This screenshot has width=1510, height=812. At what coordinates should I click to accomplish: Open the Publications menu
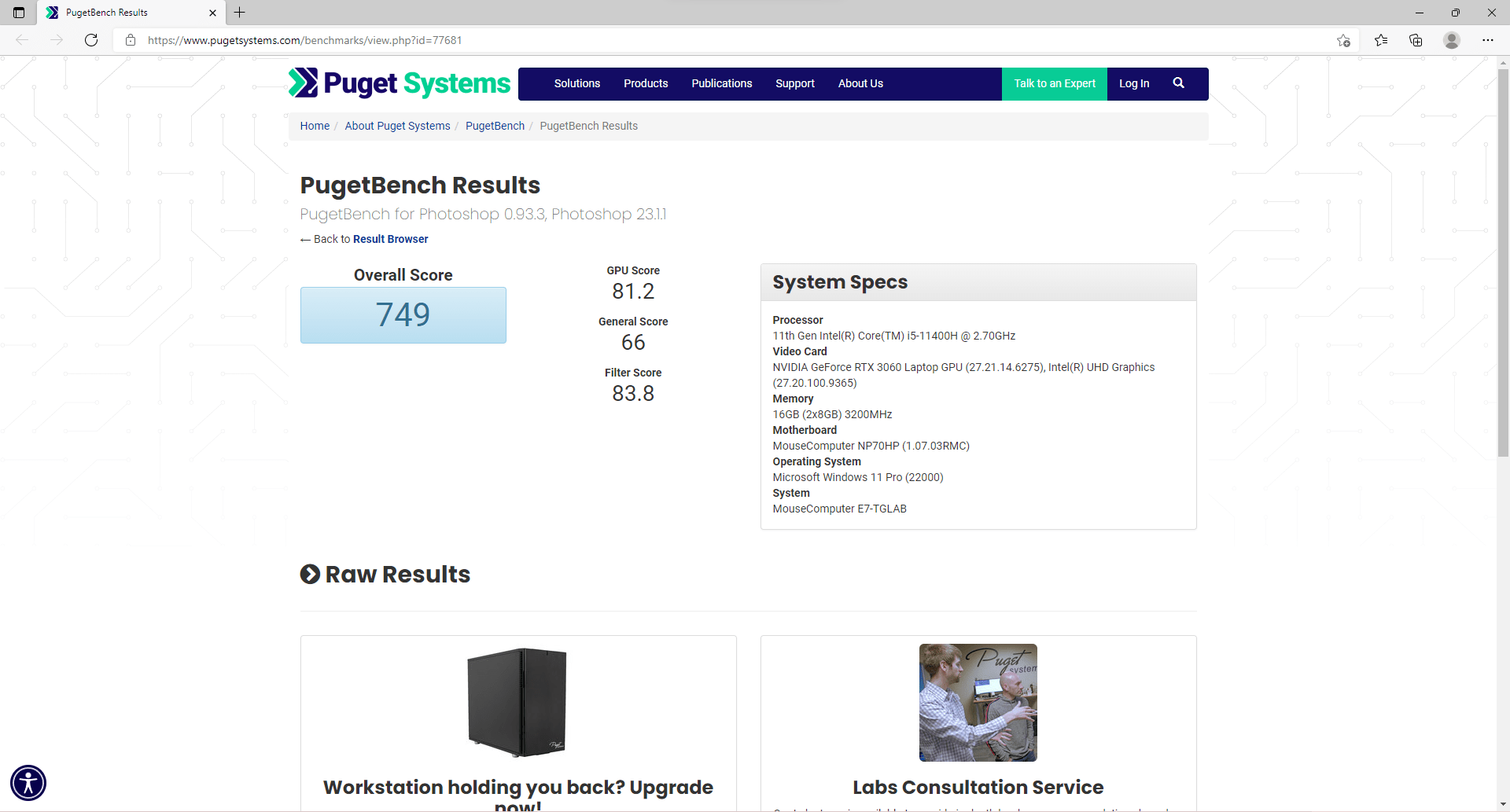click(722, 83)
